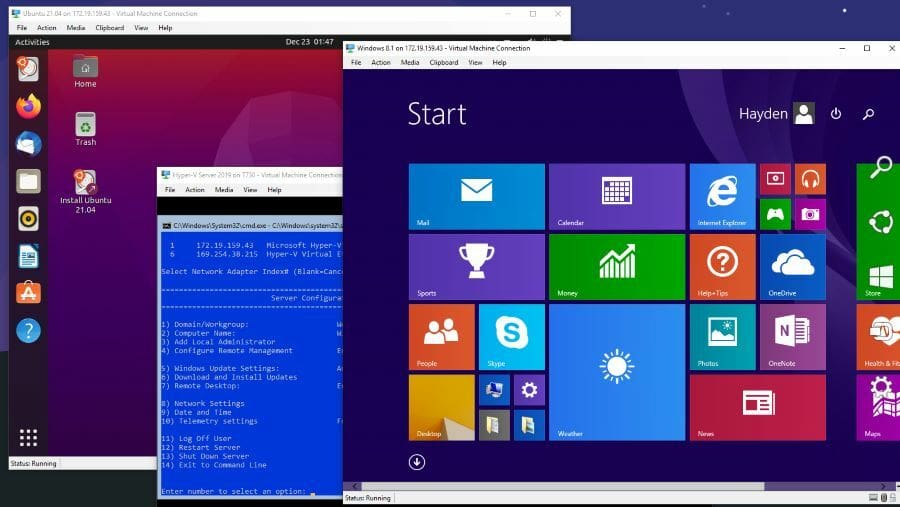Open LibreOffice Writer in Ubuntu dock
900x507 pixels.
pyautogui.click(x=28, y=256)
